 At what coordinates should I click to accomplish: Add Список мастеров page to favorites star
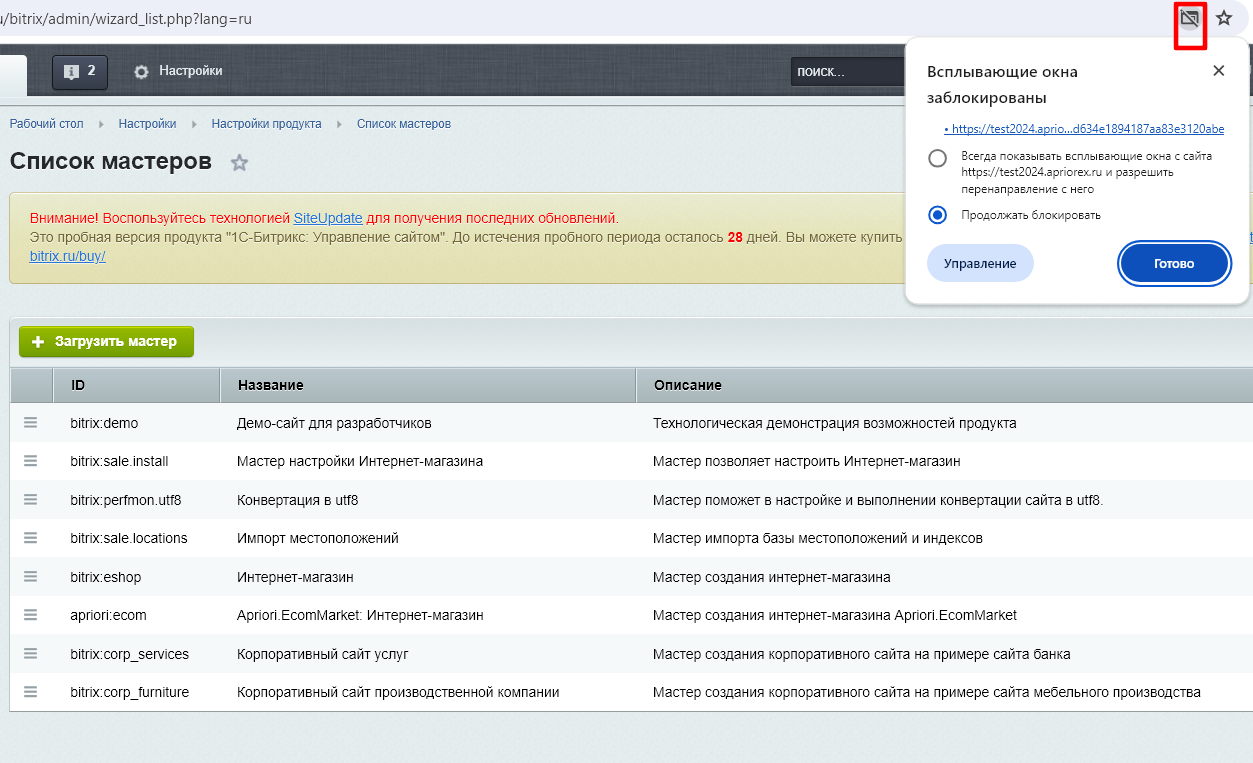coord(239,163)
